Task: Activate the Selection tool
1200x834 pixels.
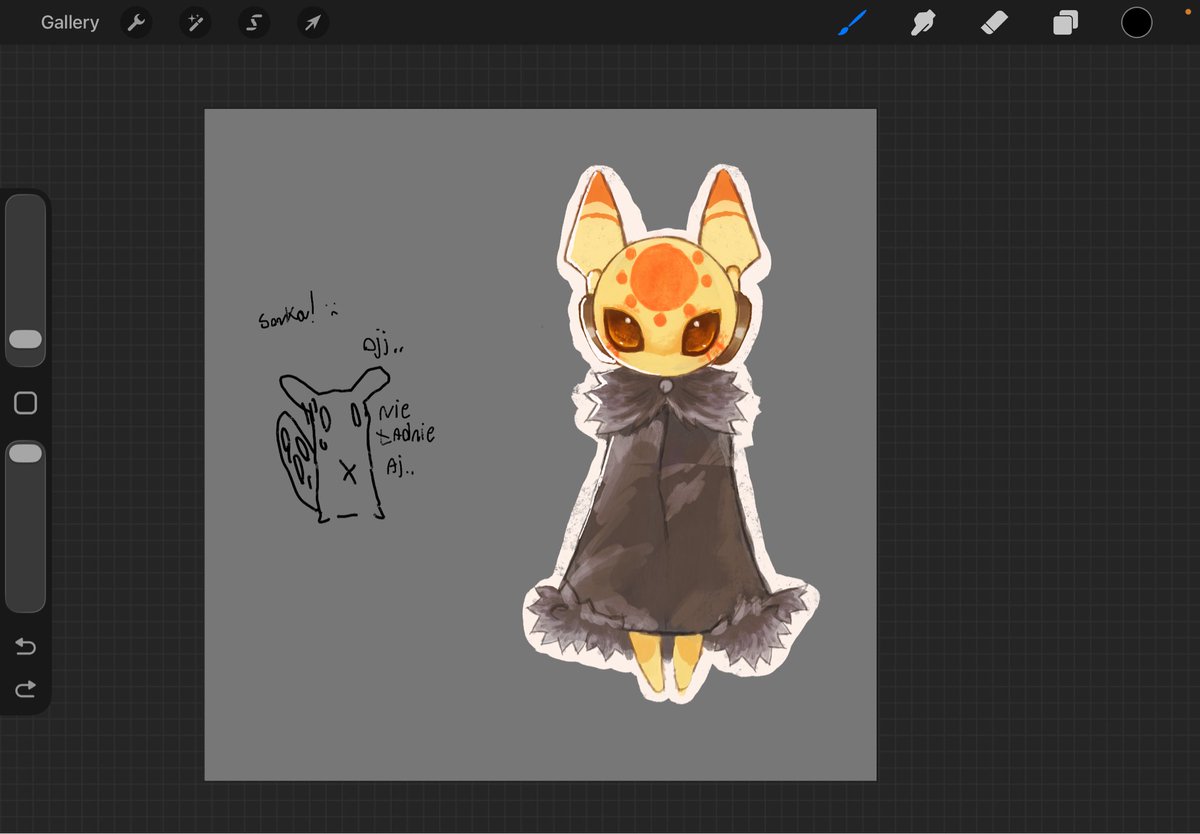Action: (254, 23)
